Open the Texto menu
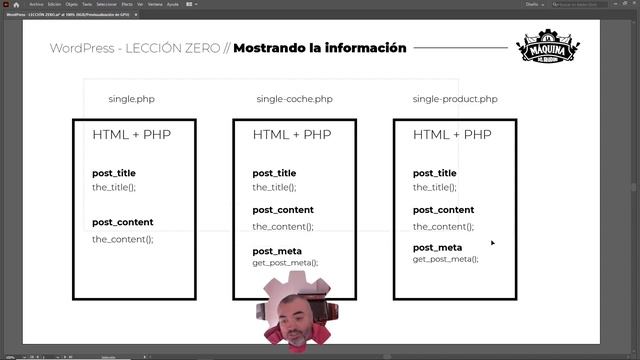 (87, 4)
